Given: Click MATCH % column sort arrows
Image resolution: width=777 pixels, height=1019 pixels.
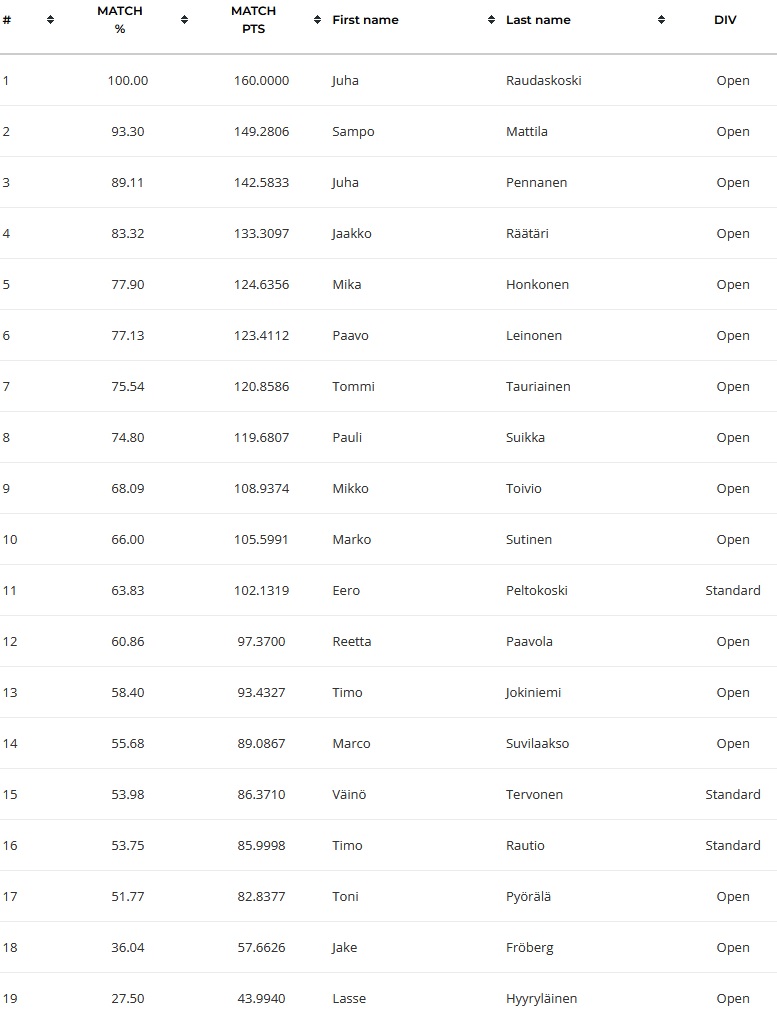Looking at the screenshot, I should 185,20.
